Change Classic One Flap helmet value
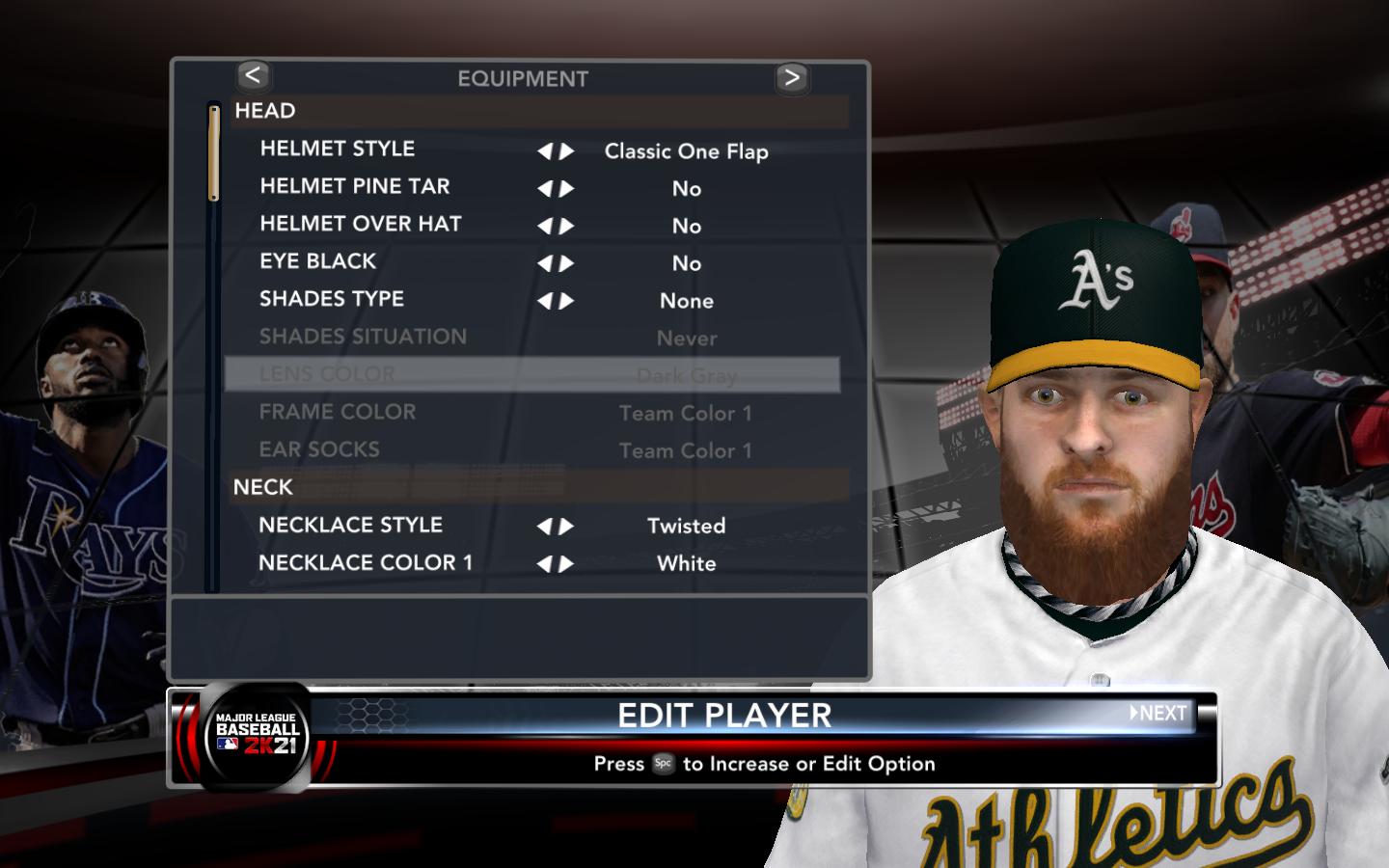1389x868 pixels. coord(687,151)
